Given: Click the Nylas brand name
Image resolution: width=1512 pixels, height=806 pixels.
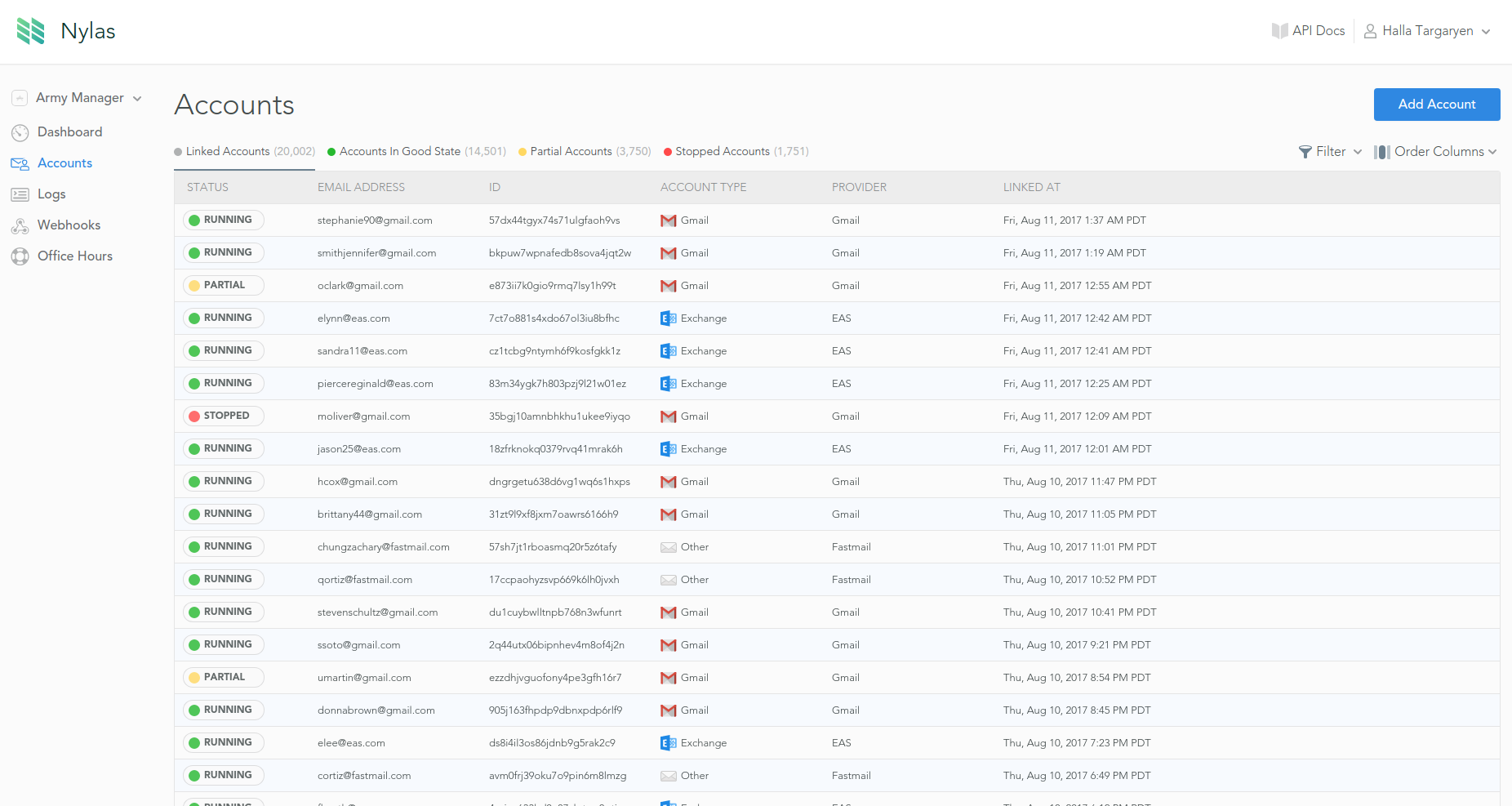Looking at the screenshot, I should [88, 31].
